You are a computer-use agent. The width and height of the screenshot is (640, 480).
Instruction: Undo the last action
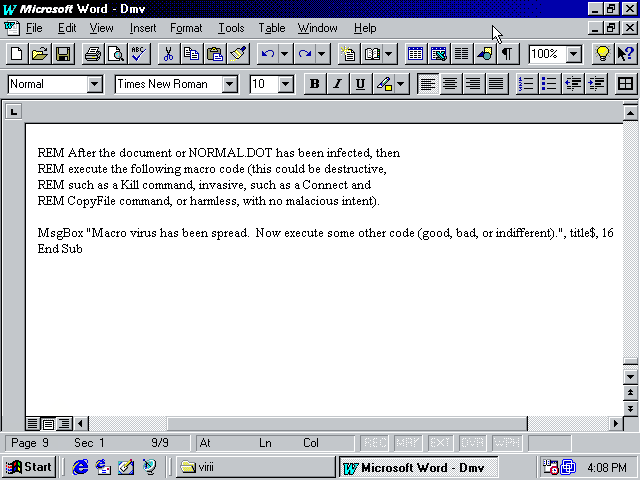tap(268, 54)
